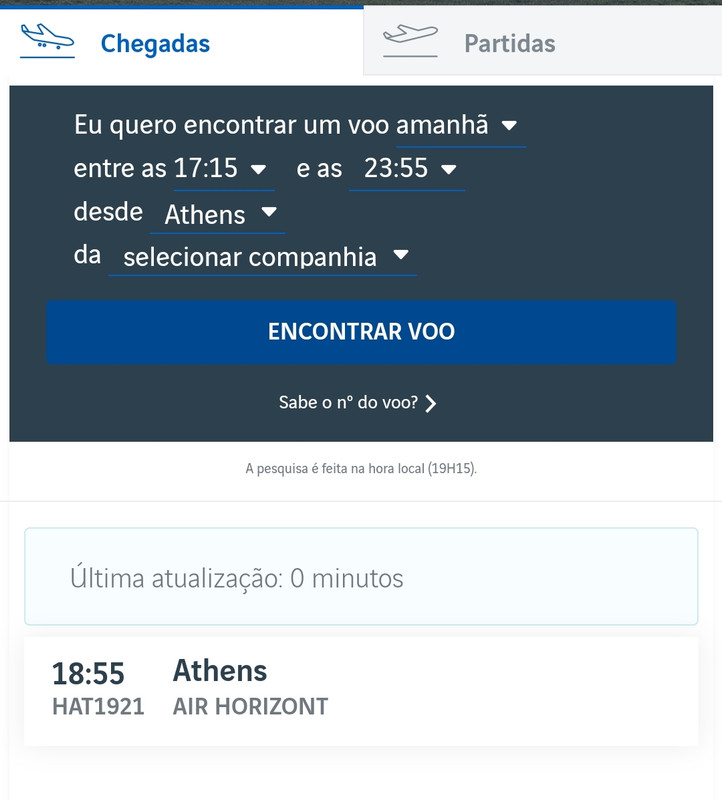
Task: Expand the 17:15 start time dropdown
Action: tap(223, 168)
